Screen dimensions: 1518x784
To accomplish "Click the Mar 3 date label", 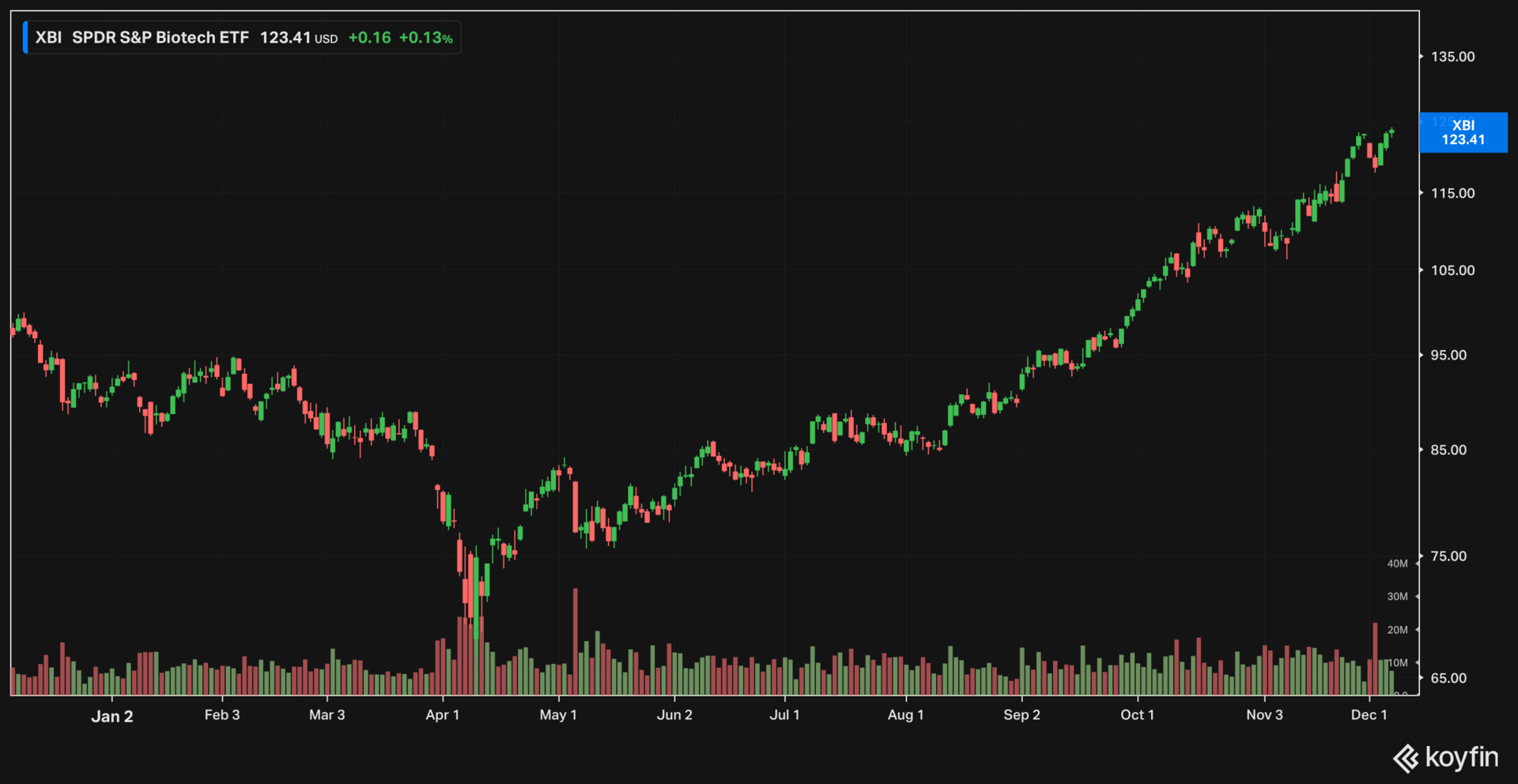I will 327,715.
